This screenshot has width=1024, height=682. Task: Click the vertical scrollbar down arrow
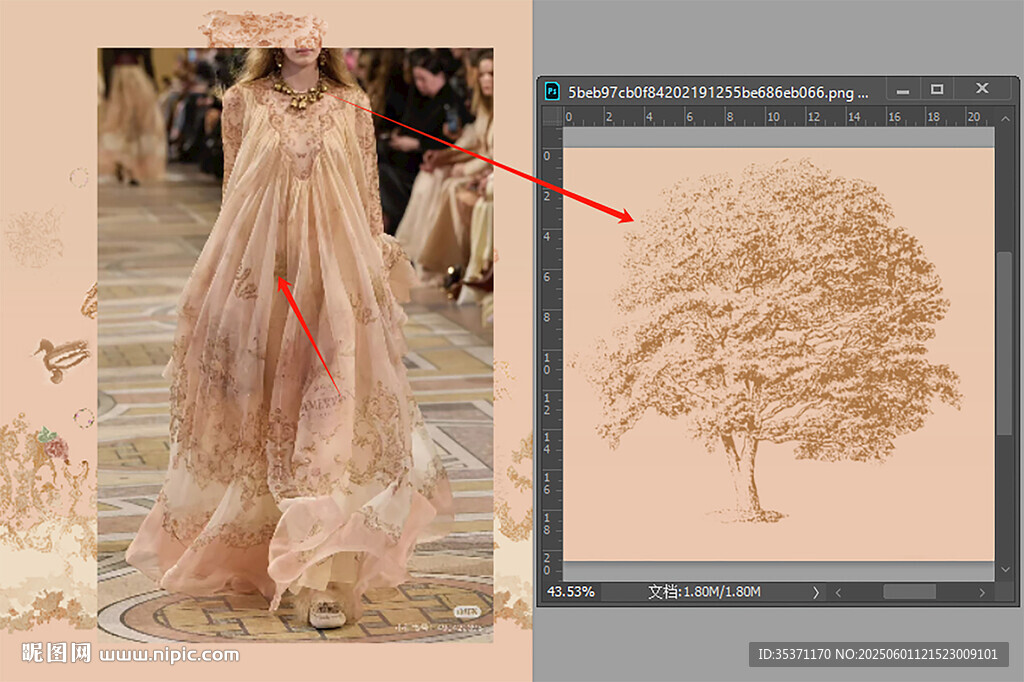(x=1005, y=569)
